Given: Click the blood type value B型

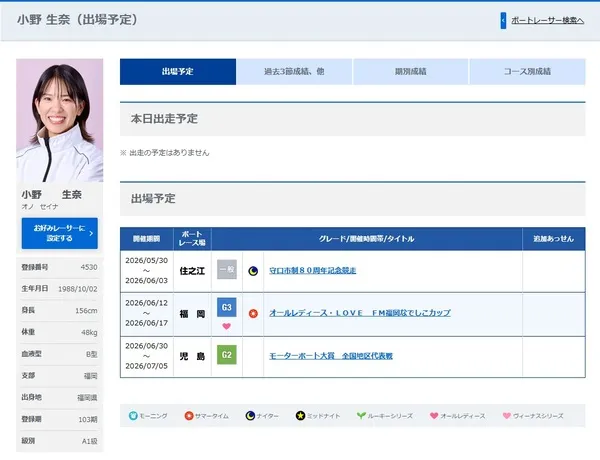Looking at the screenshot, I should coord(92,354).
